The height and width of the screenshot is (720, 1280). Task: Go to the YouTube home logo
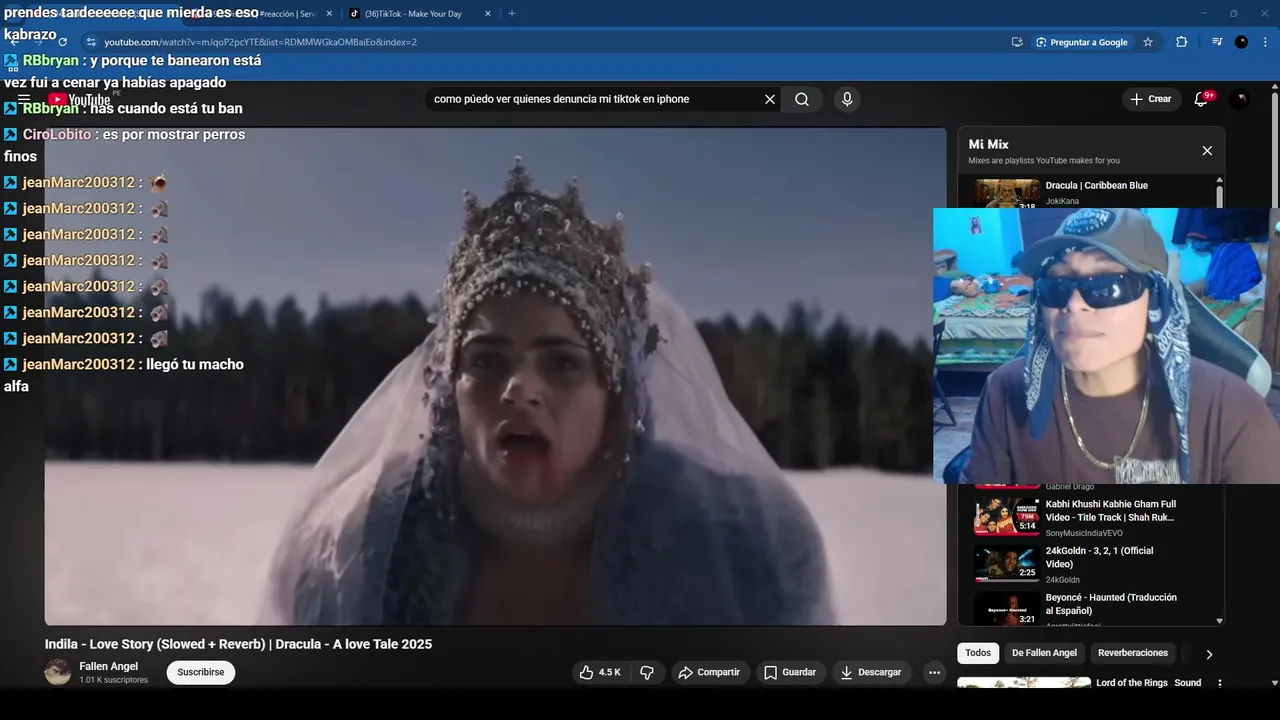(79, 99)
